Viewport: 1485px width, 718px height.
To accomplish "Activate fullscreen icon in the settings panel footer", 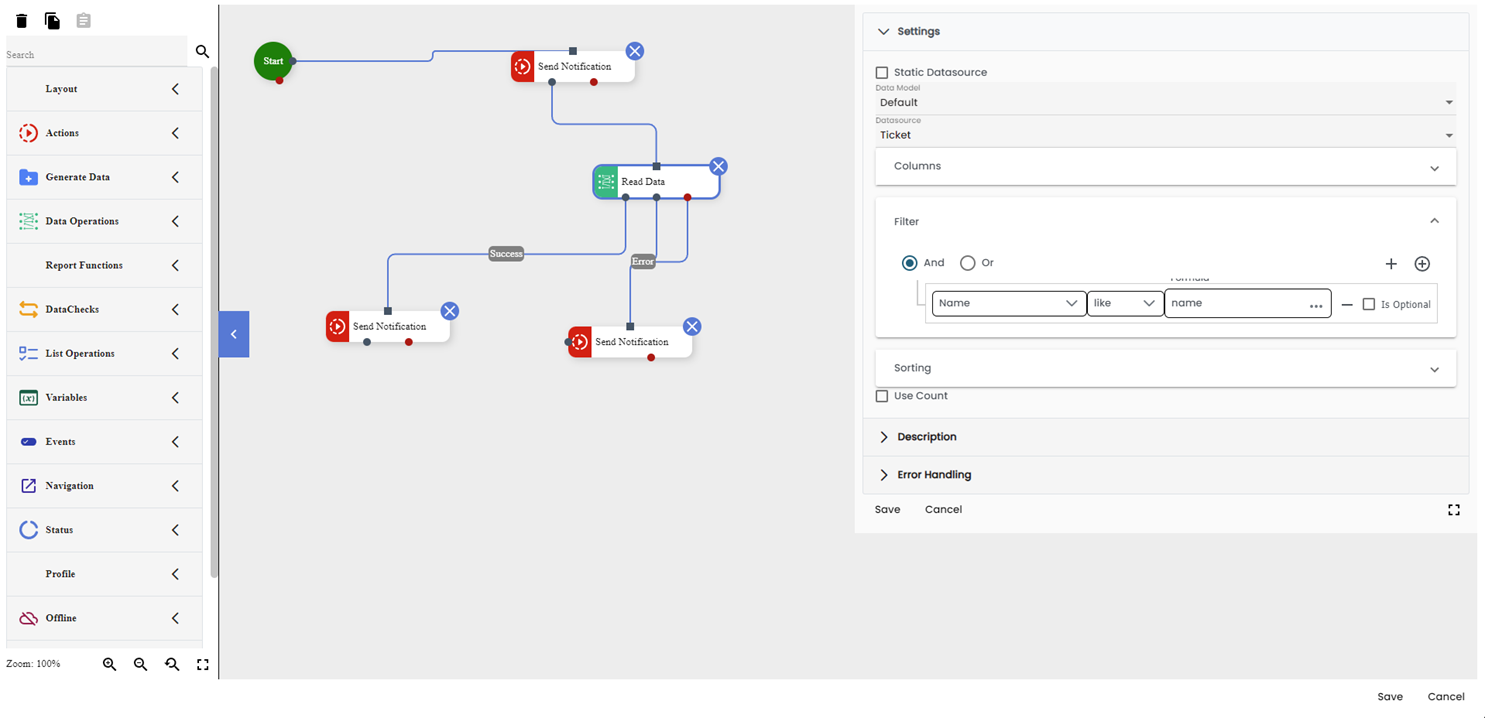I will coord(1454,510).
